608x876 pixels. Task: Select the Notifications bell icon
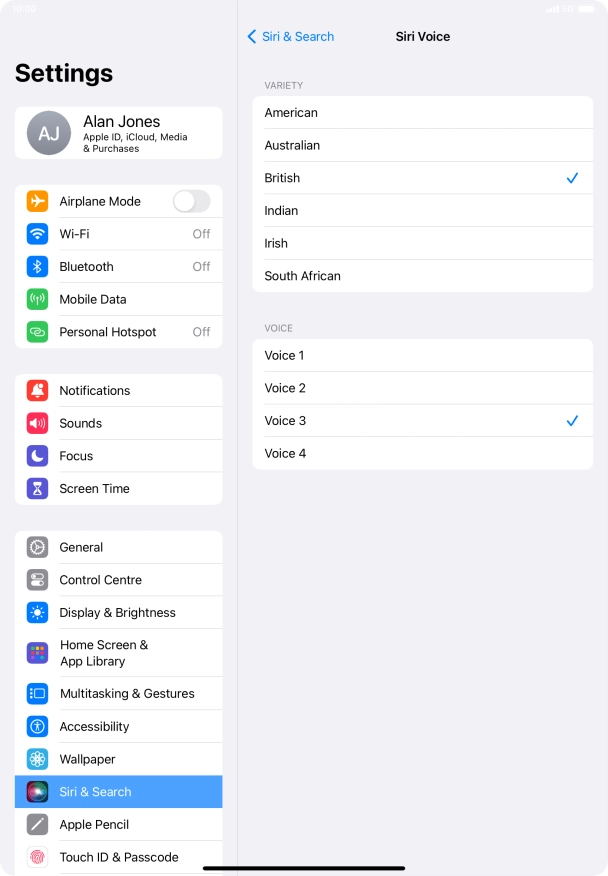(37, 391)
